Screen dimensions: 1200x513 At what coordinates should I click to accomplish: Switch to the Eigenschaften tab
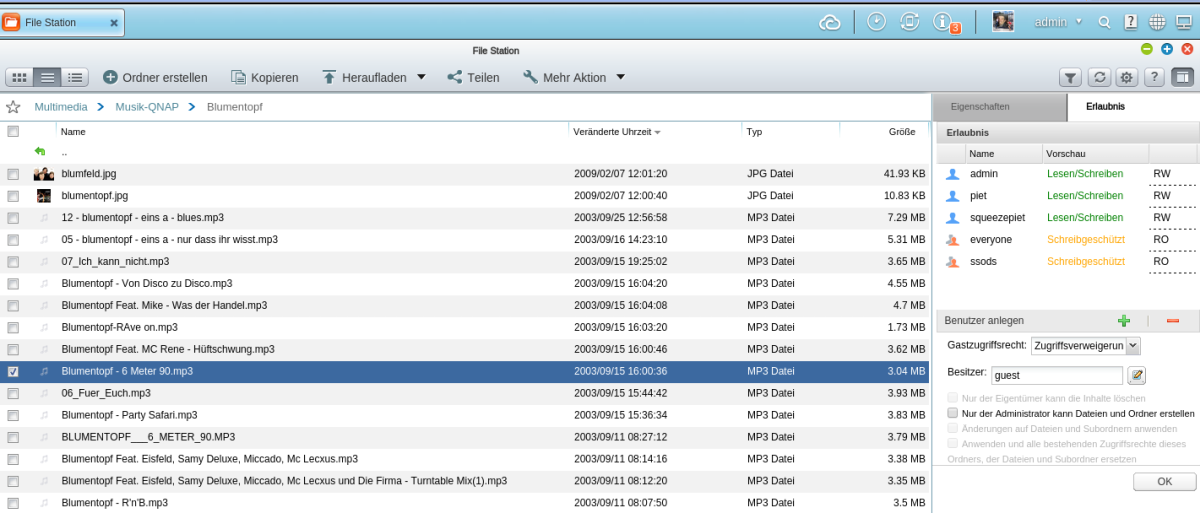point(980,106)
